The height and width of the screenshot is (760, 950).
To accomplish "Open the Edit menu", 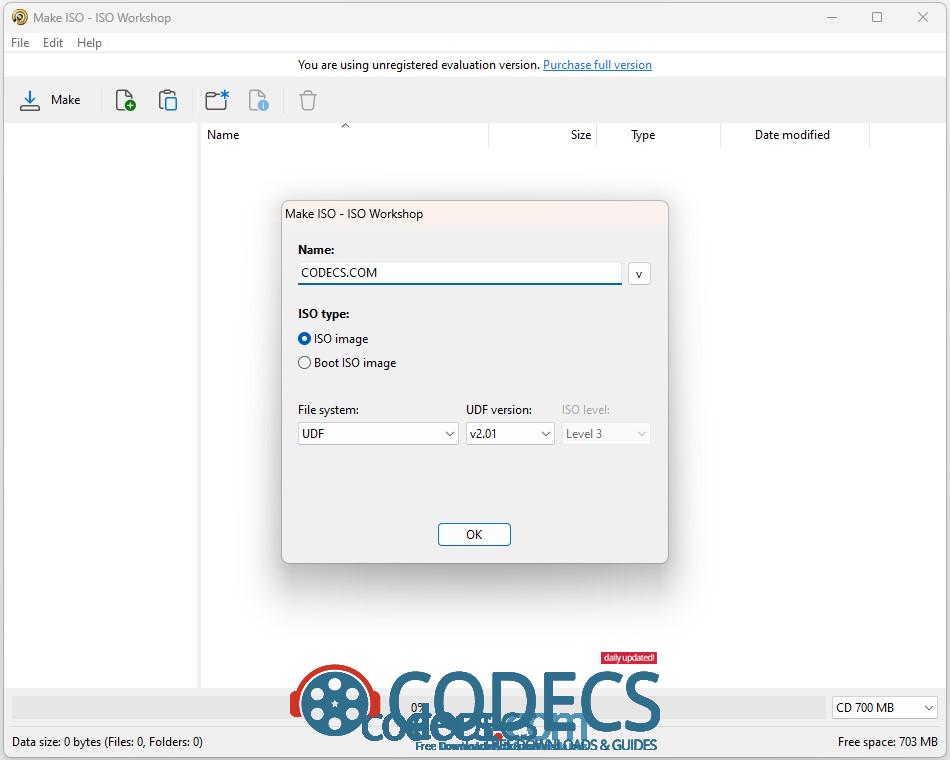I will pyautogui.click(x=53, y=43).
